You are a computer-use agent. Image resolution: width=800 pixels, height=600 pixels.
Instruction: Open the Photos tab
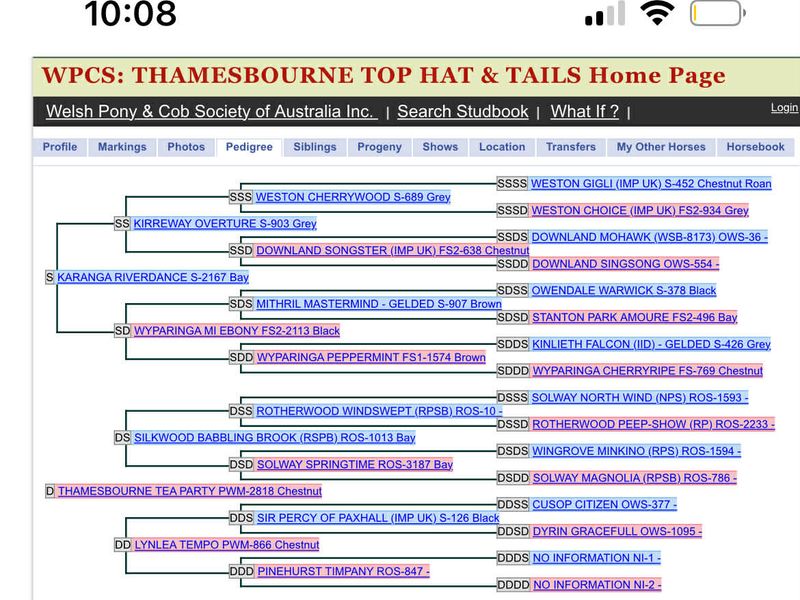pyautogui.click(x=186, y=147)
